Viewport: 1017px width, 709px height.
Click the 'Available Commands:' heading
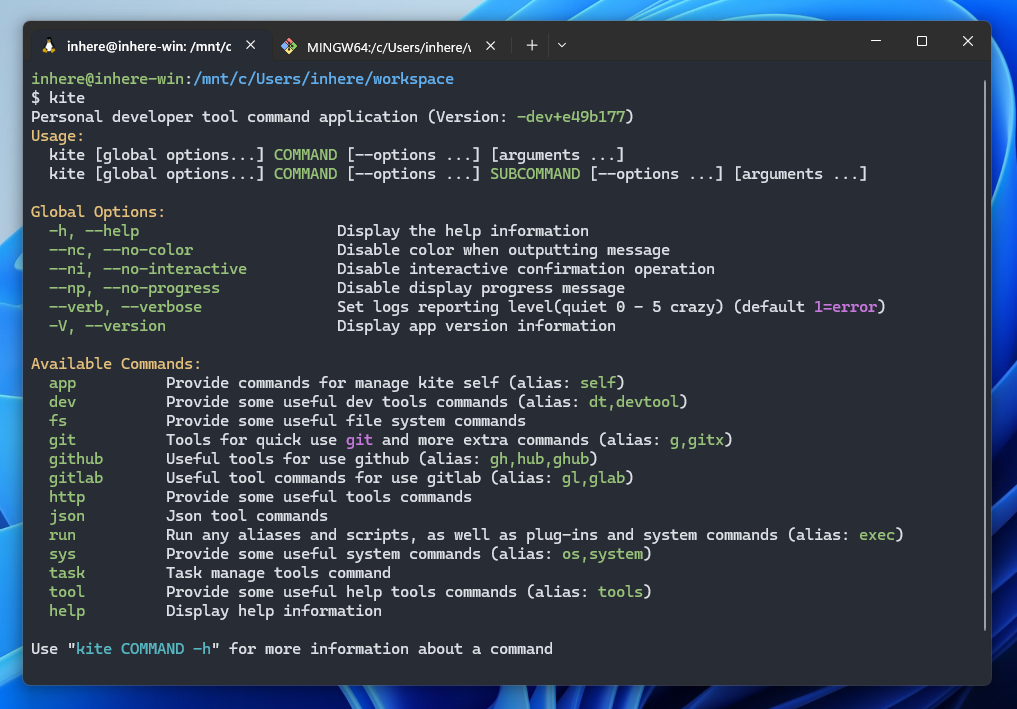click(x=116, y=364)
